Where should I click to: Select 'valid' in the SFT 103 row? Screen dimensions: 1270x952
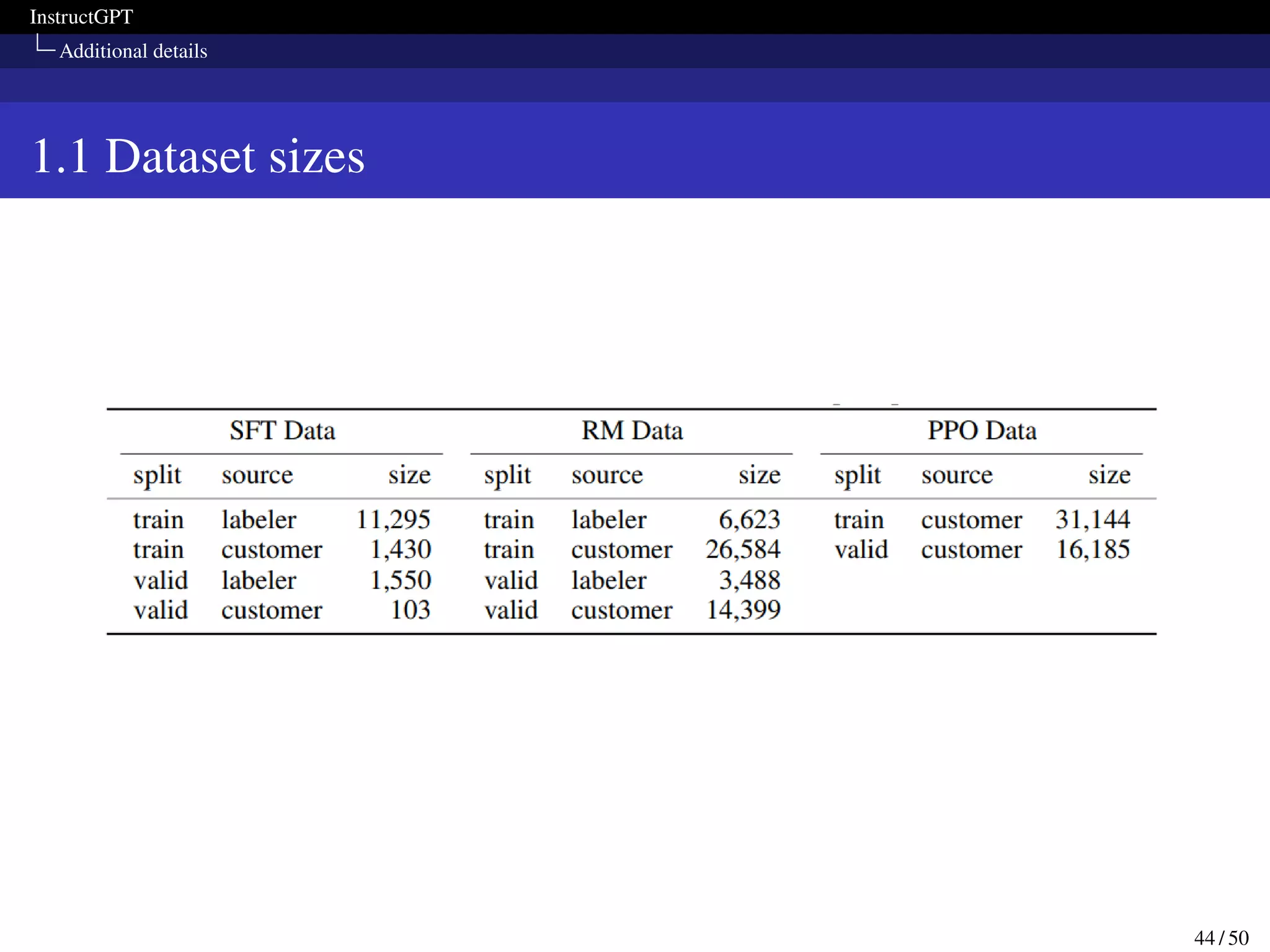(161, 610)
